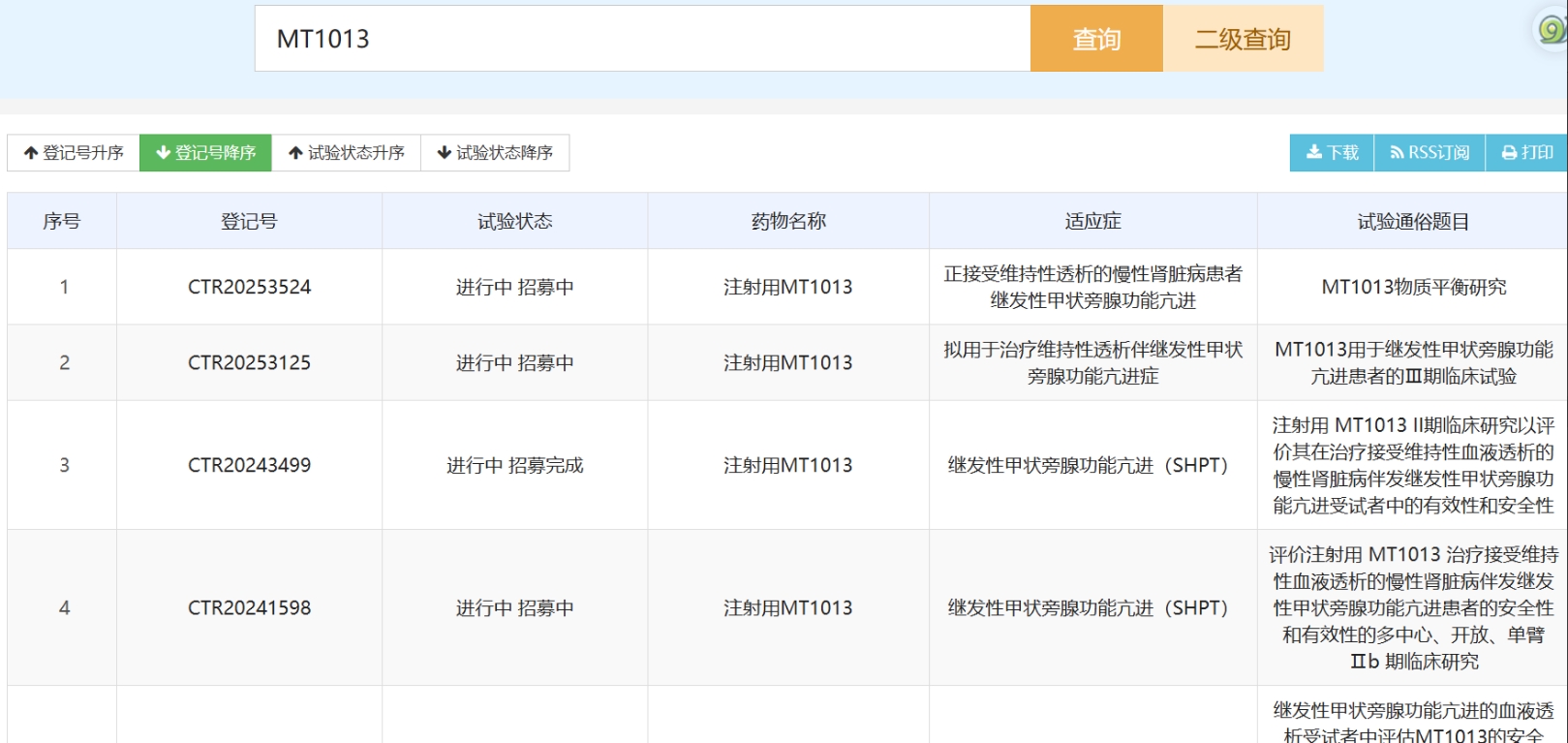This screenshot has height=743, width=1568.
Task: Click the 序号 column header
Action: (x=62, y=222)
